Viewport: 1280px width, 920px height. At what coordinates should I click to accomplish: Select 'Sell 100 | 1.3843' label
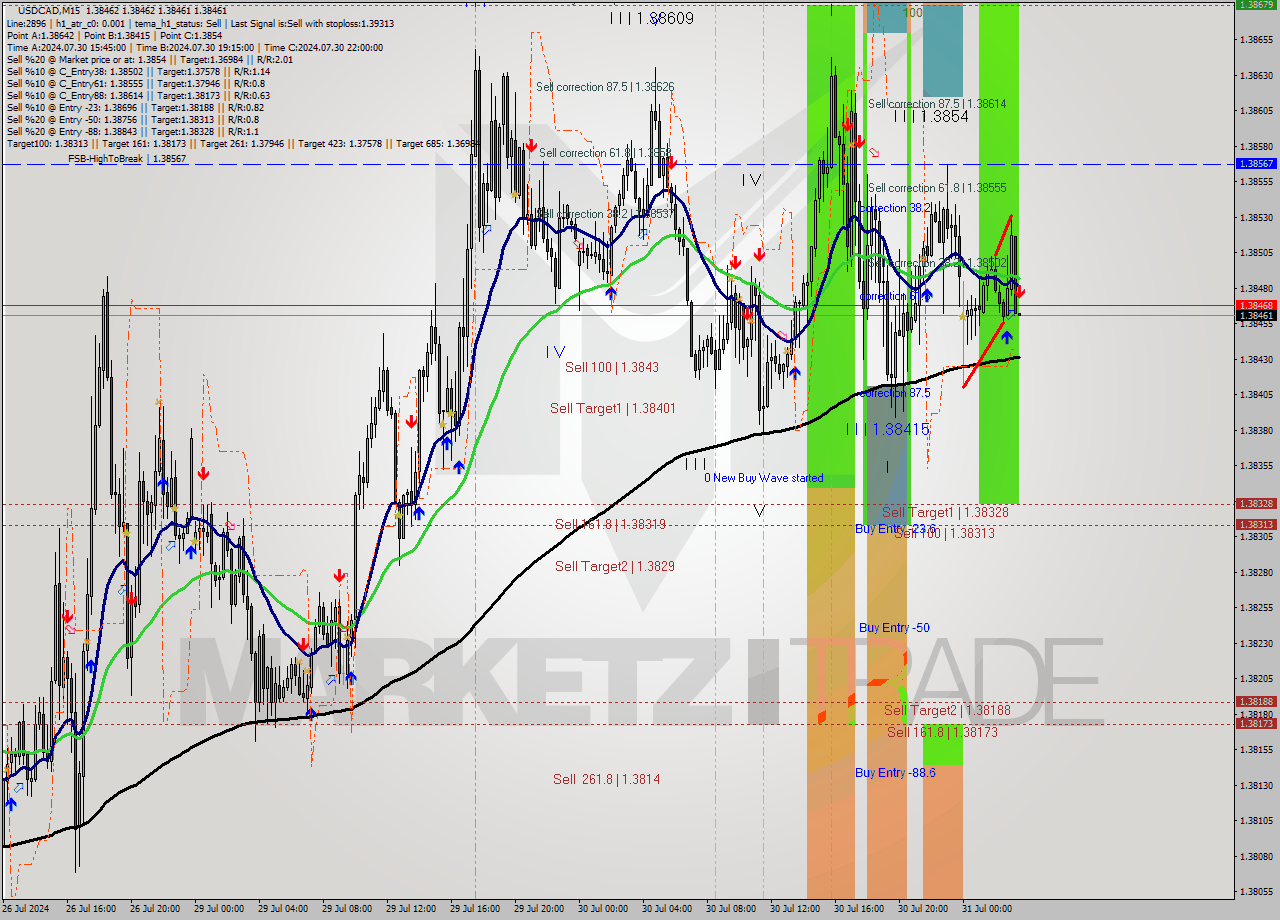click(x=612, y=368)
